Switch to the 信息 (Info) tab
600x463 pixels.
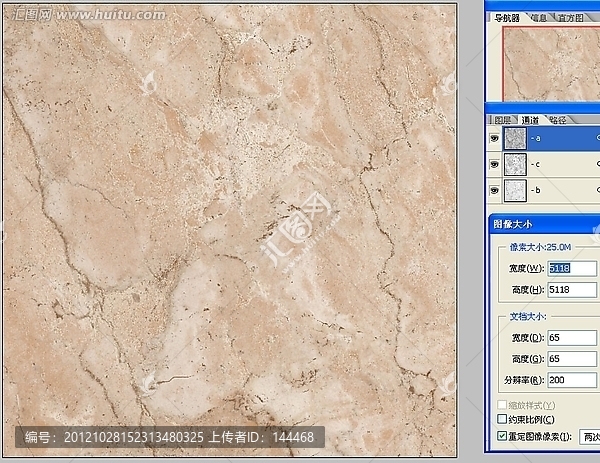pos(539,18)
